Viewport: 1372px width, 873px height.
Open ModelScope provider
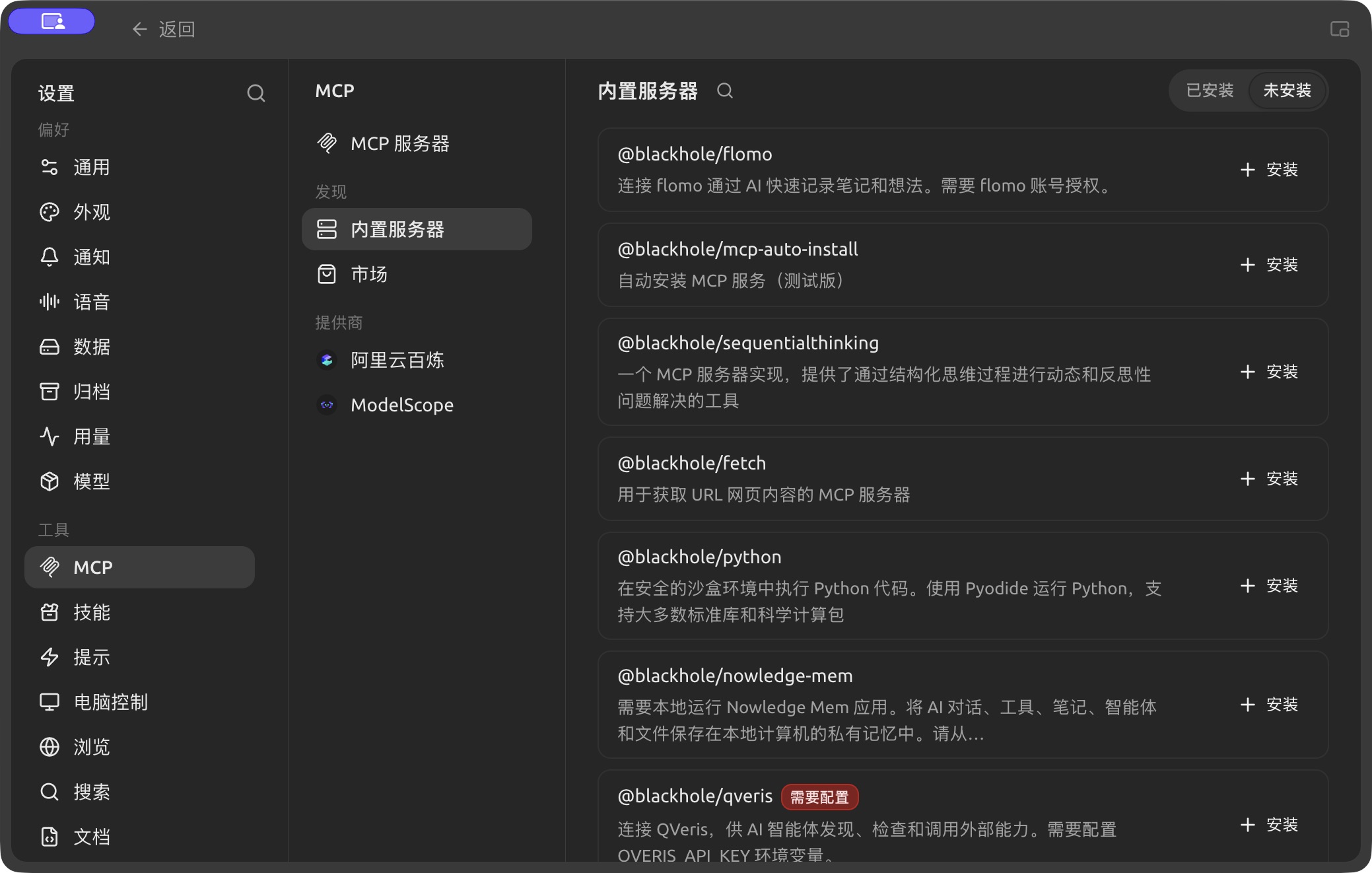417,405
